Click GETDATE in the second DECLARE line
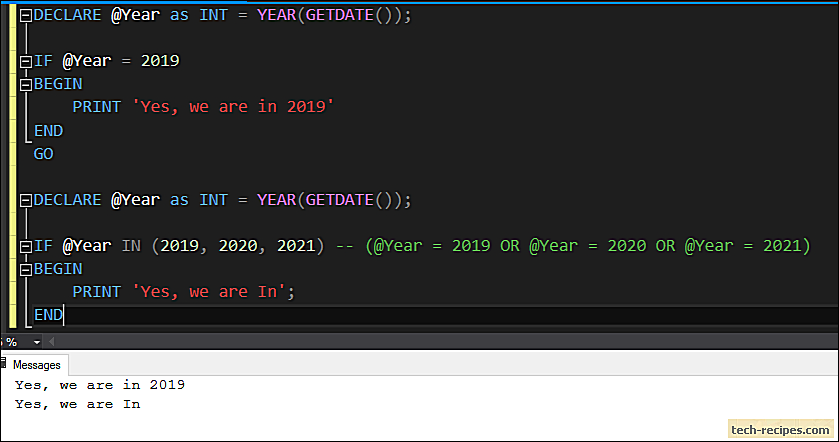839x442 pixels. [x=340, y=200]
